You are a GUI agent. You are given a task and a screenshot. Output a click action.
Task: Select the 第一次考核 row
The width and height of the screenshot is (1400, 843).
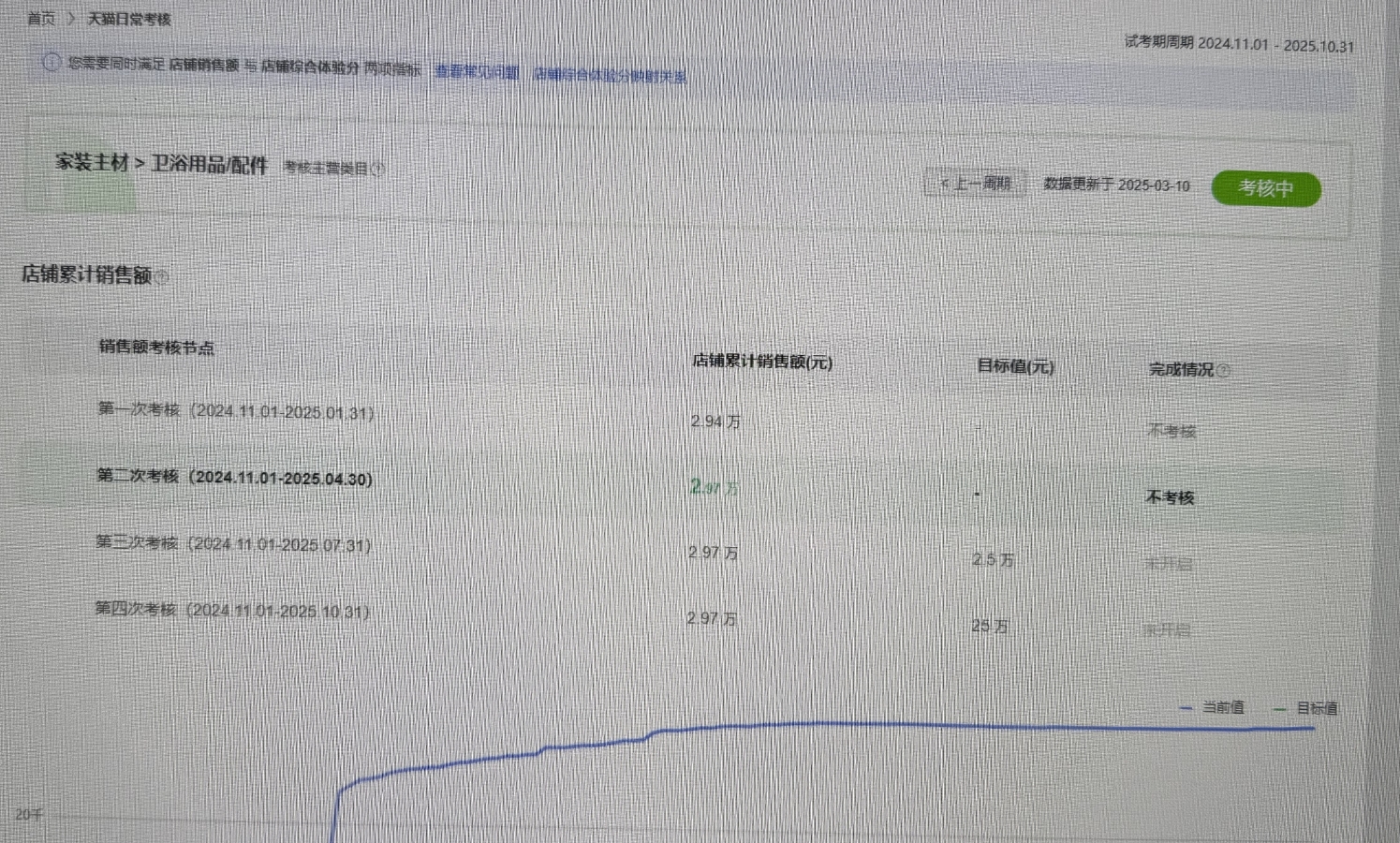click(236, 411)
